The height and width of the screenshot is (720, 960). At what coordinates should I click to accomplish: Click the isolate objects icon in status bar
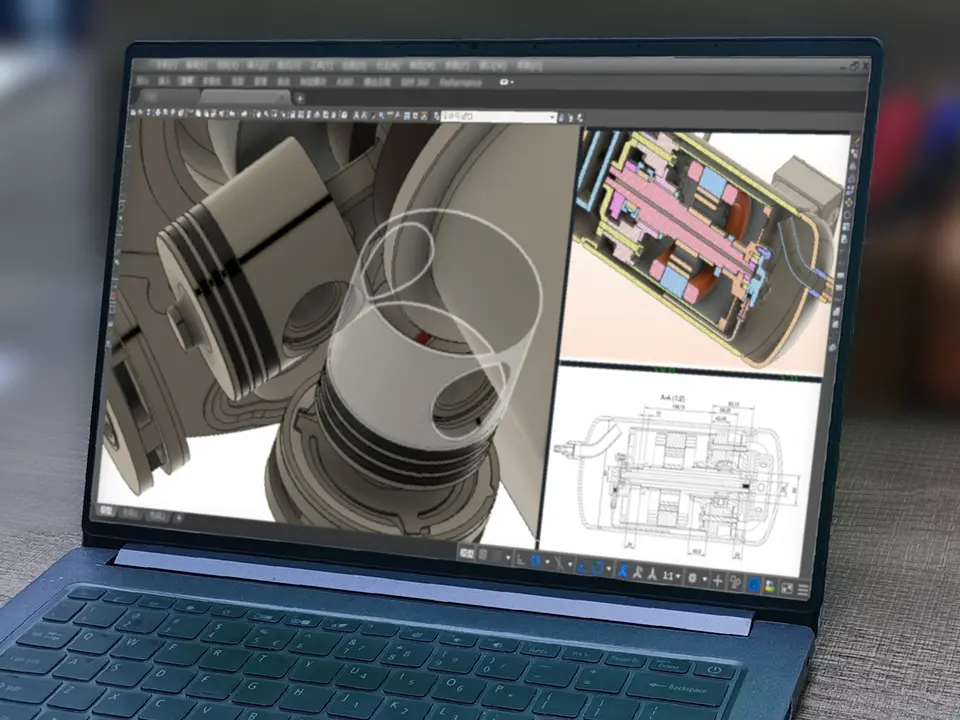click(735, 583)
